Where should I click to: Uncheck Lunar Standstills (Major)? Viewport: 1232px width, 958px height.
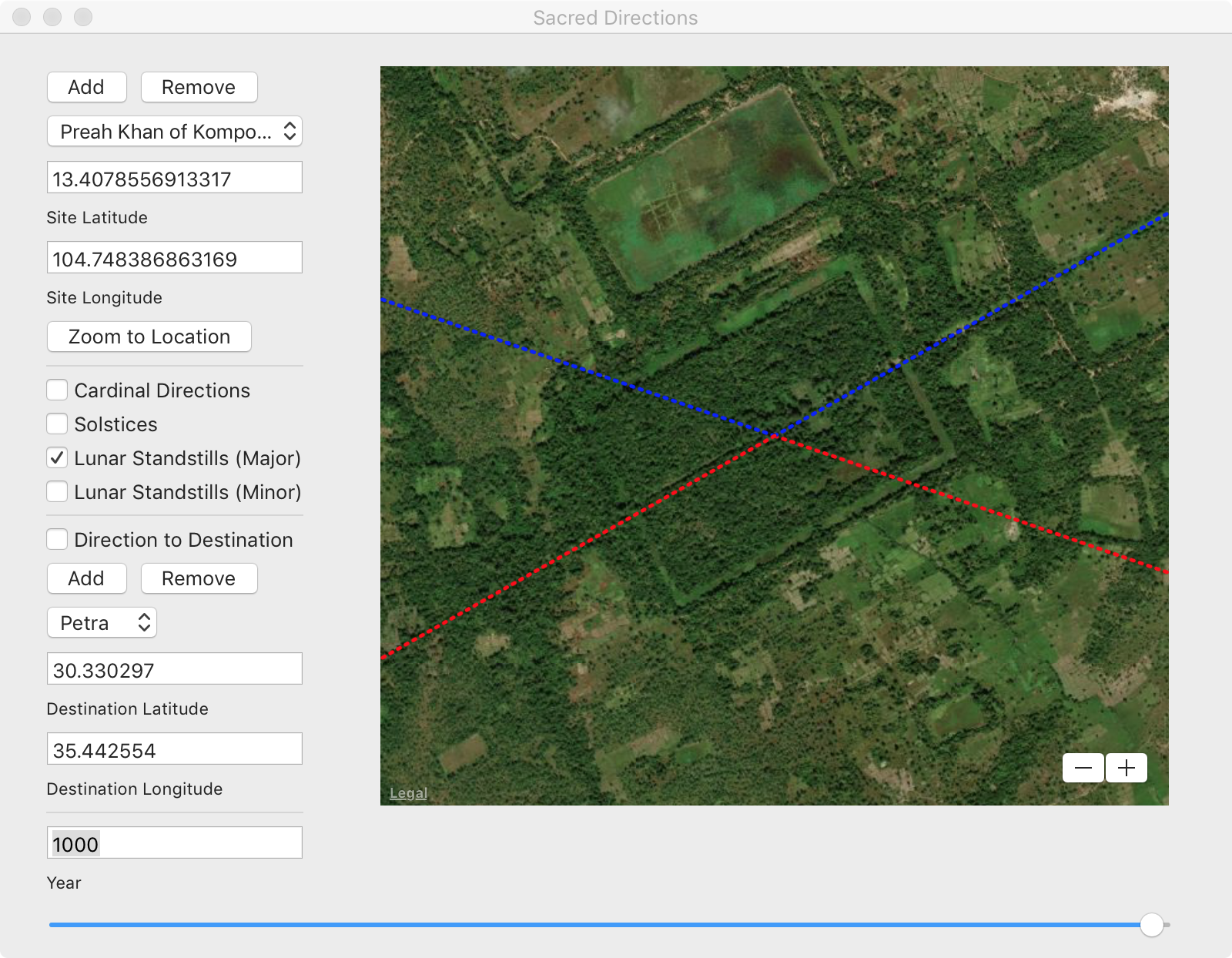tap(57, 458)
